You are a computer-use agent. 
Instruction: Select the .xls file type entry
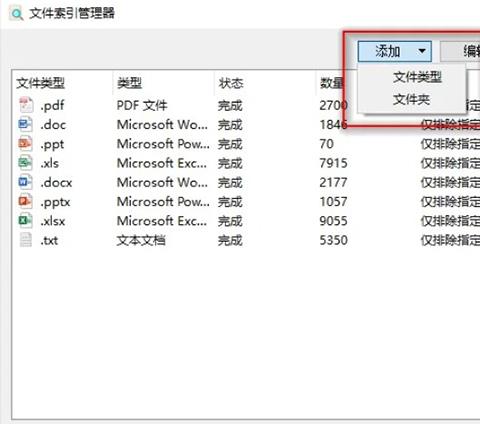pyautogui.click(x=50, y=163)
